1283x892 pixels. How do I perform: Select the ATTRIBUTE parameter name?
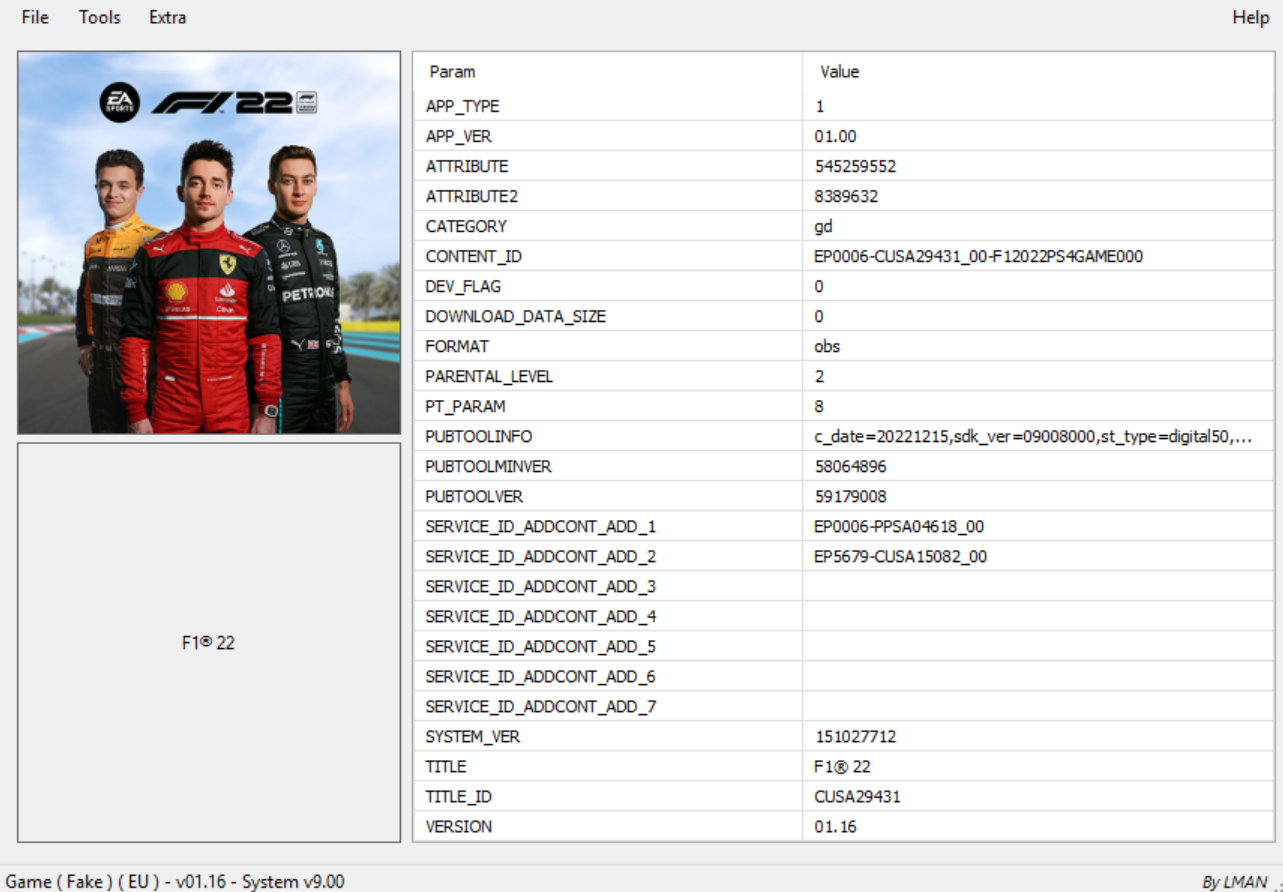[x=467, y=166]
